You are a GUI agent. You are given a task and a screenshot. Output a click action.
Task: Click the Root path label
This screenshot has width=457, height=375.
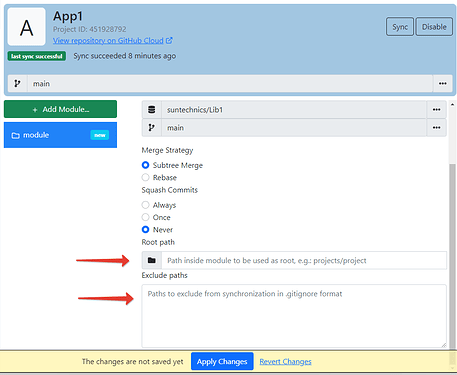click(158, 242)
